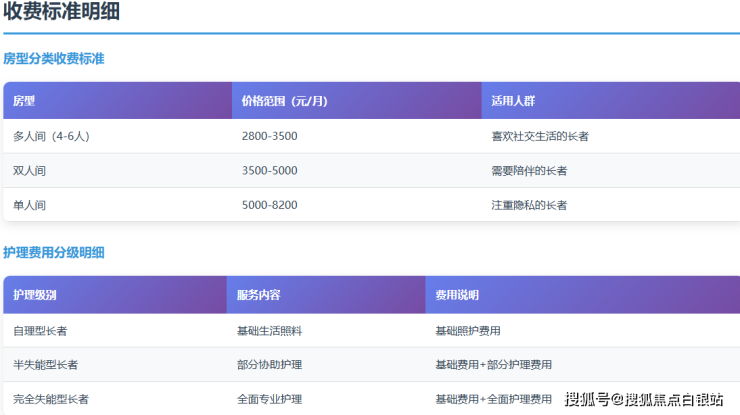Click the 费用说明 column header
Viewport: 740px width, 415px height.
pyautogui.click(x=457, y=295)
